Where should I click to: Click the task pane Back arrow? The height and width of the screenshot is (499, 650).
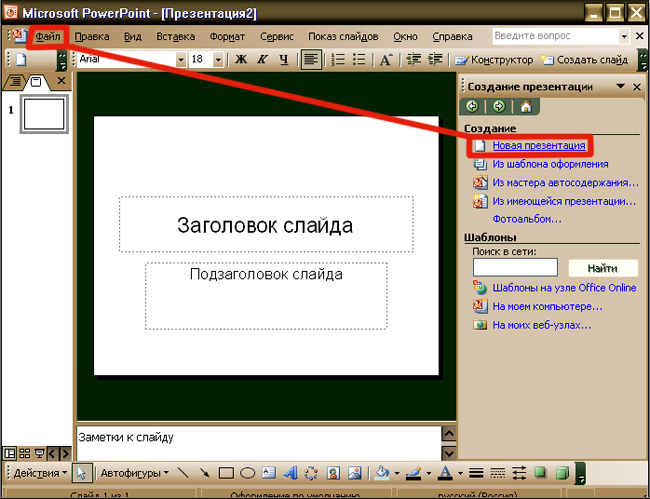point(472,107)
